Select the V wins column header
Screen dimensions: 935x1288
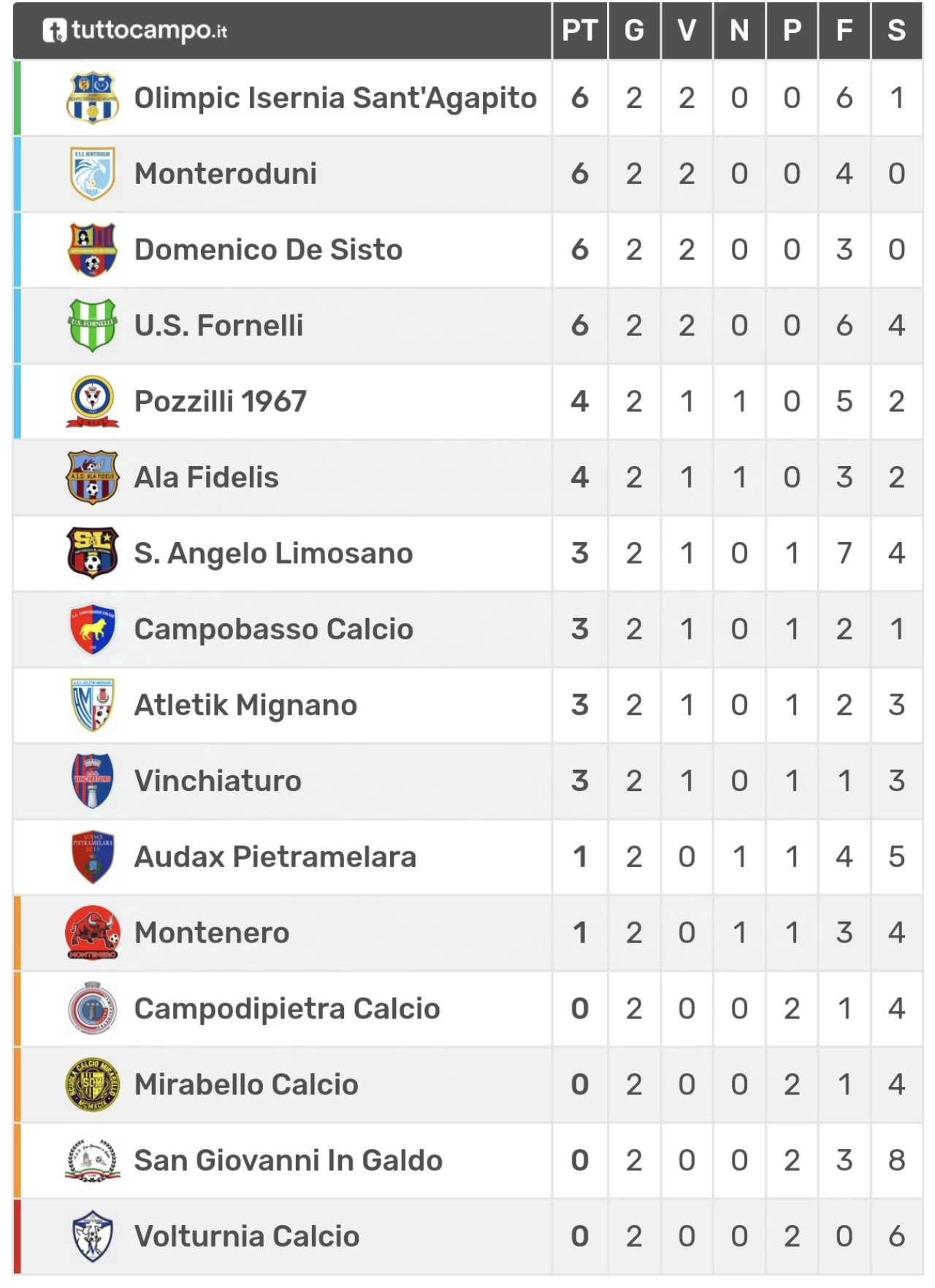(x=687, y=31)
